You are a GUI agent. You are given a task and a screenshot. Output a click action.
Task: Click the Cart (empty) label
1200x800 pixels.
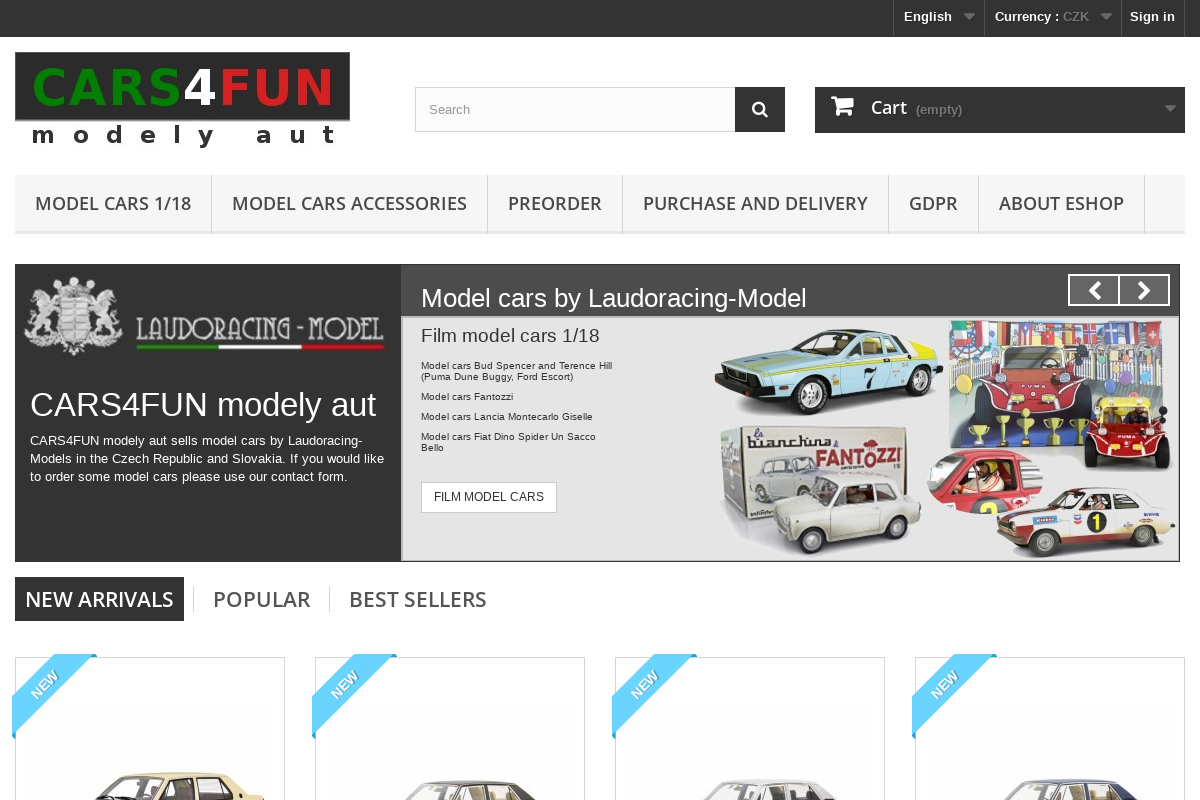tap(916, 108)
